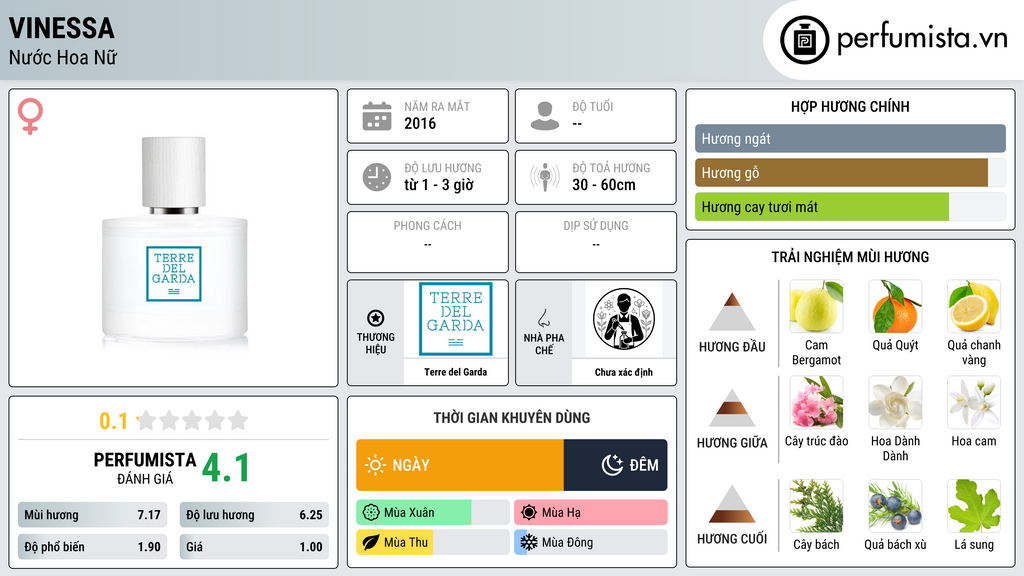Screen dimensions: 1024x576
Task: Click the leaf icon for Mùa Thu
Action: click(371, 542)
